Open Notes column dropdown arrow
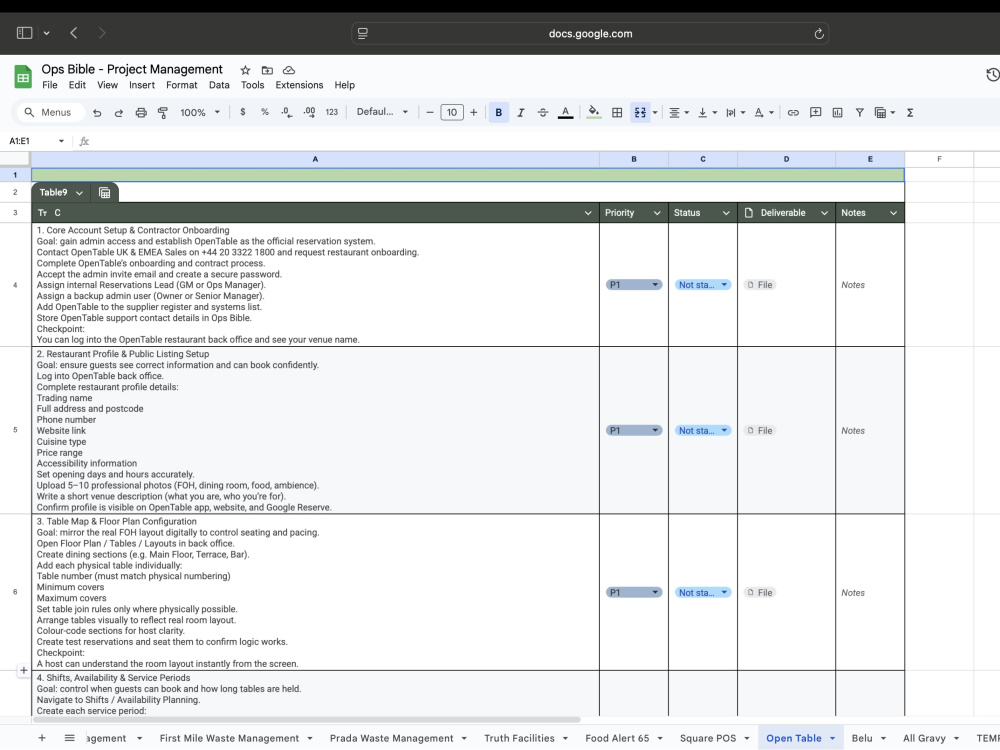 point(893,213)
